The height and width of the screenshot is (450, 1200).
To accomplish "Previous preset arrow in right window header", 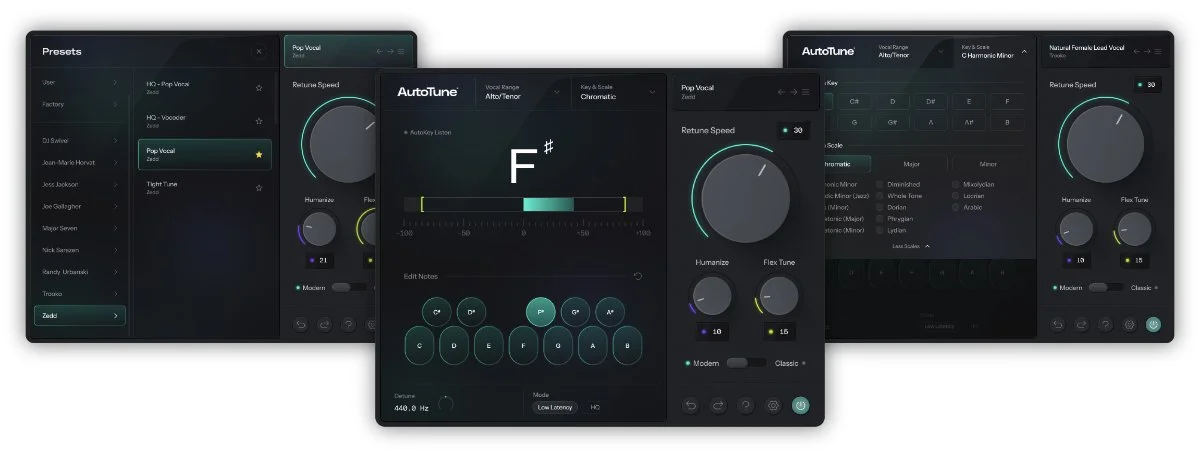I will pyautogui.click(x=1137, y=51).
